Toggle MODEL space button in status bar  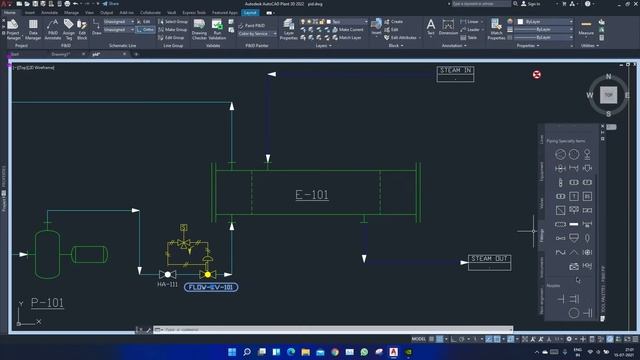(x=418, y=339)
